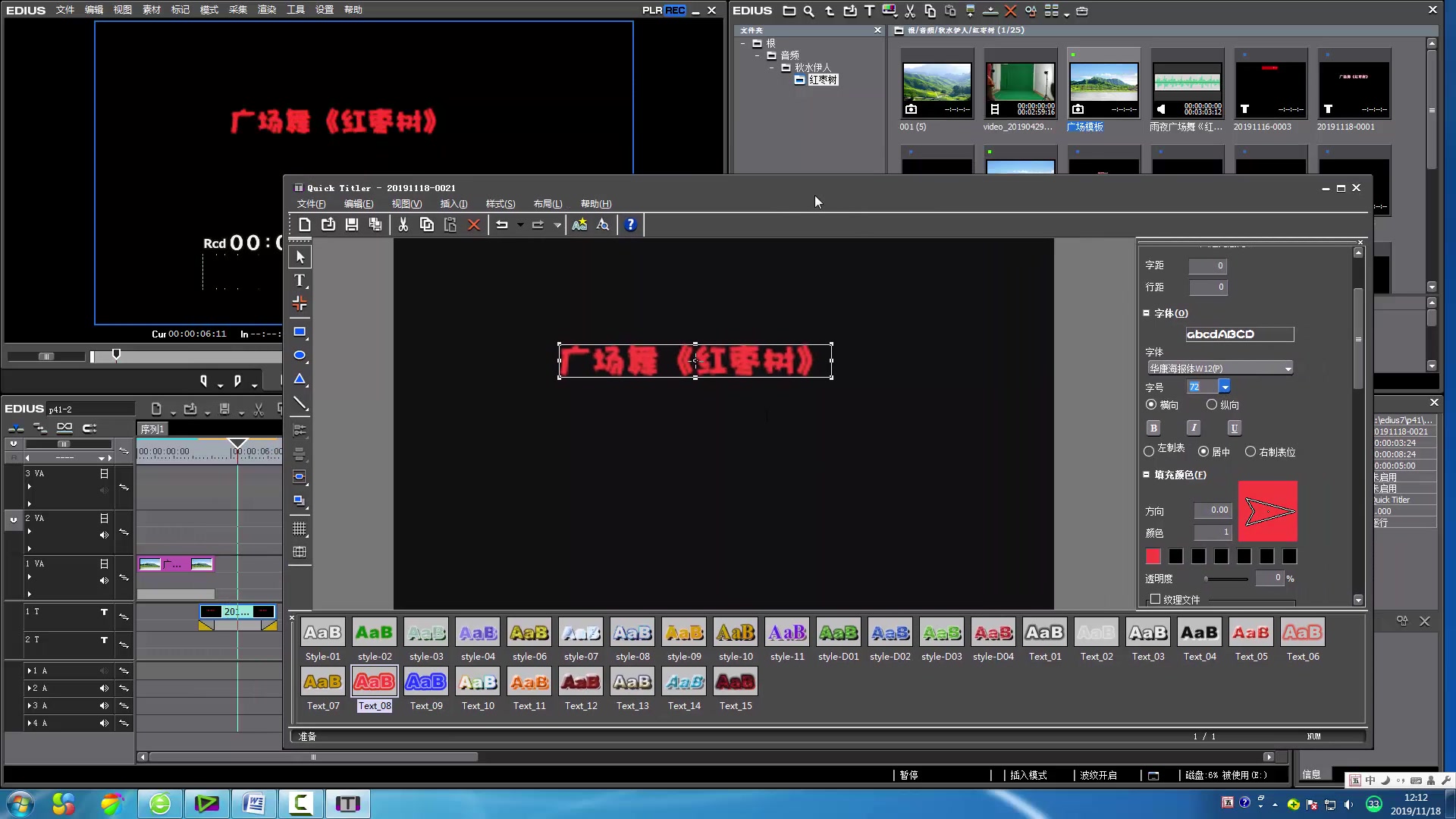Apply the Text_09 style preset
This screenshot has width=1456, height=819.
click(x=425, y=682)
